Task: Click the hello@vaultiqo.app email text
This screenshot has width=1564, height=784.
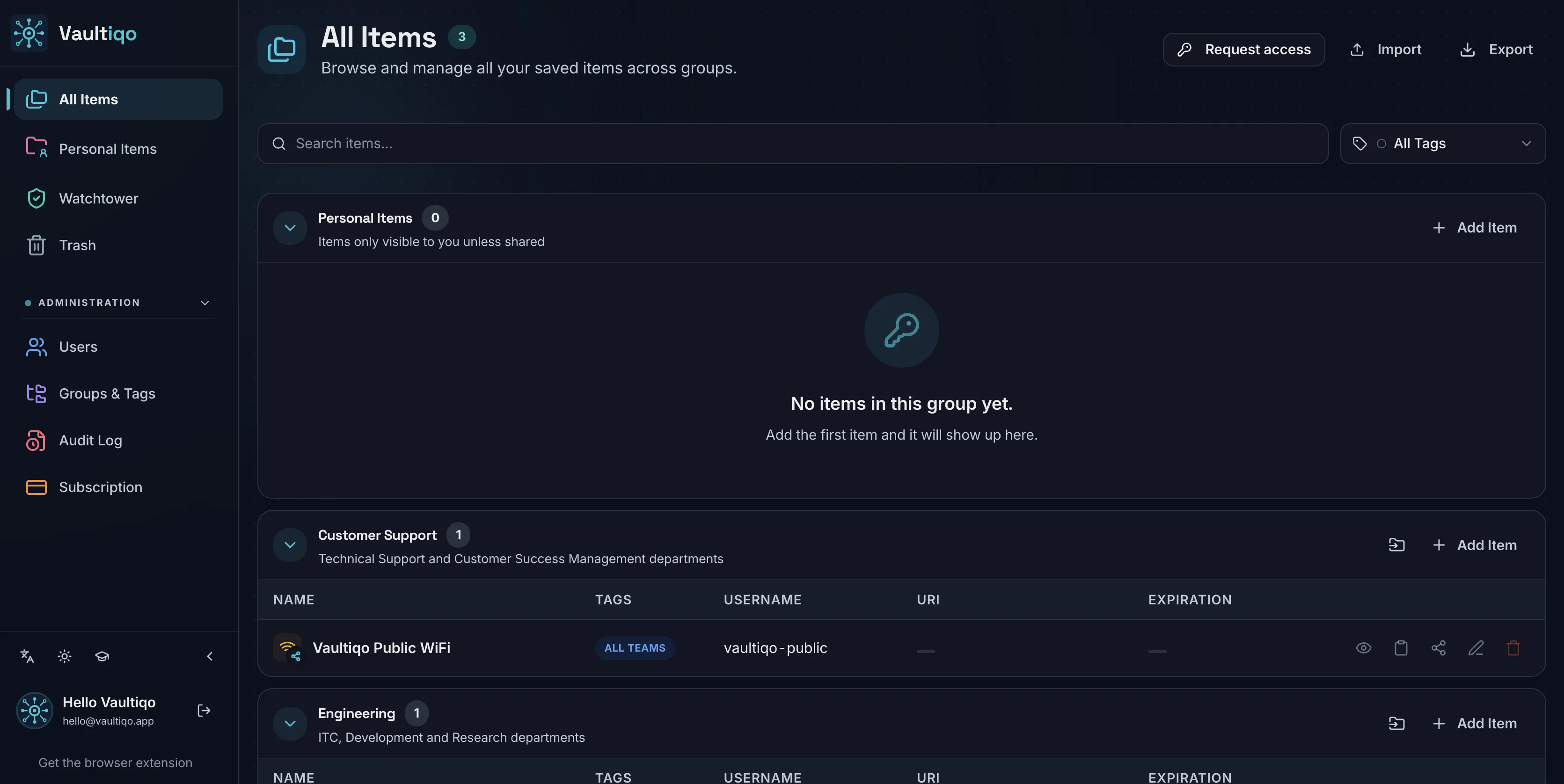Action: 108,721
